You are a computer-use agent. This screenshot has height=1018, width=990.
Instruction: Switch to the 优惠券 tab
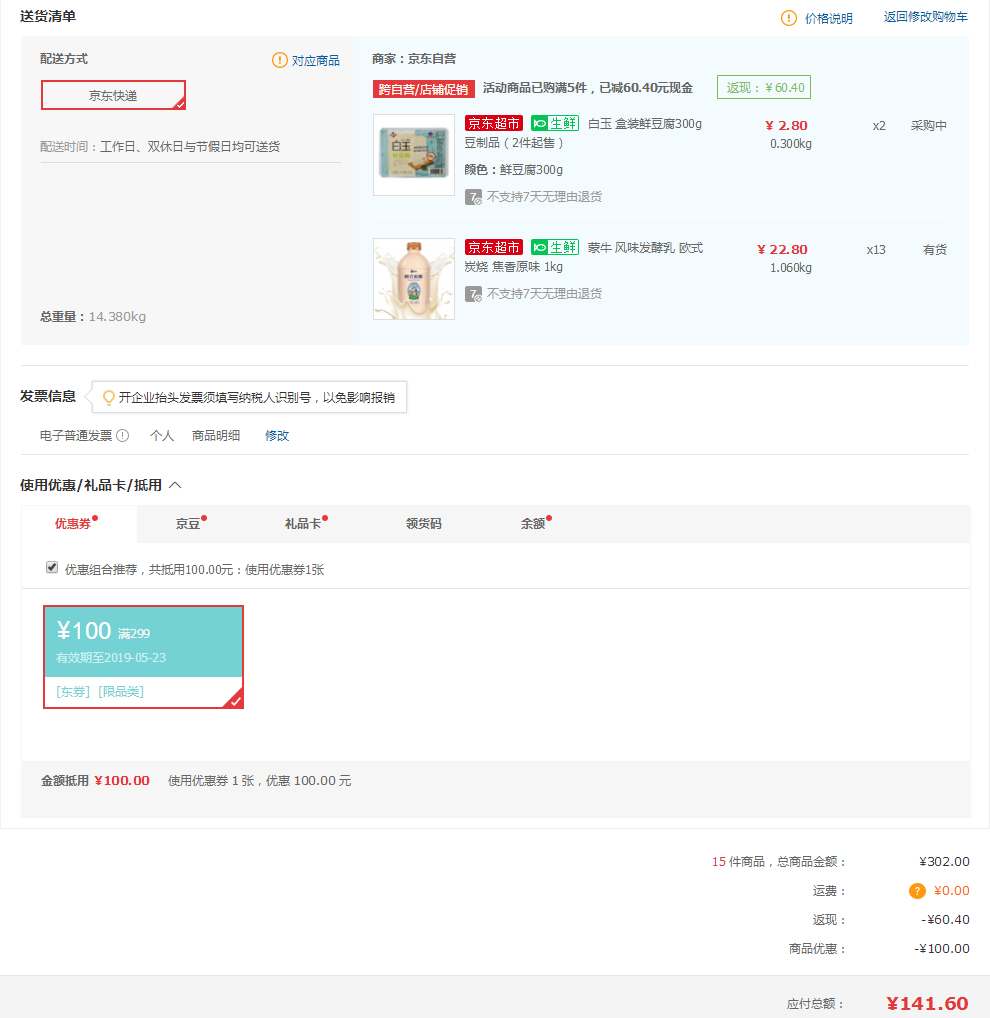pyautogui.click(x=79, y=523)
